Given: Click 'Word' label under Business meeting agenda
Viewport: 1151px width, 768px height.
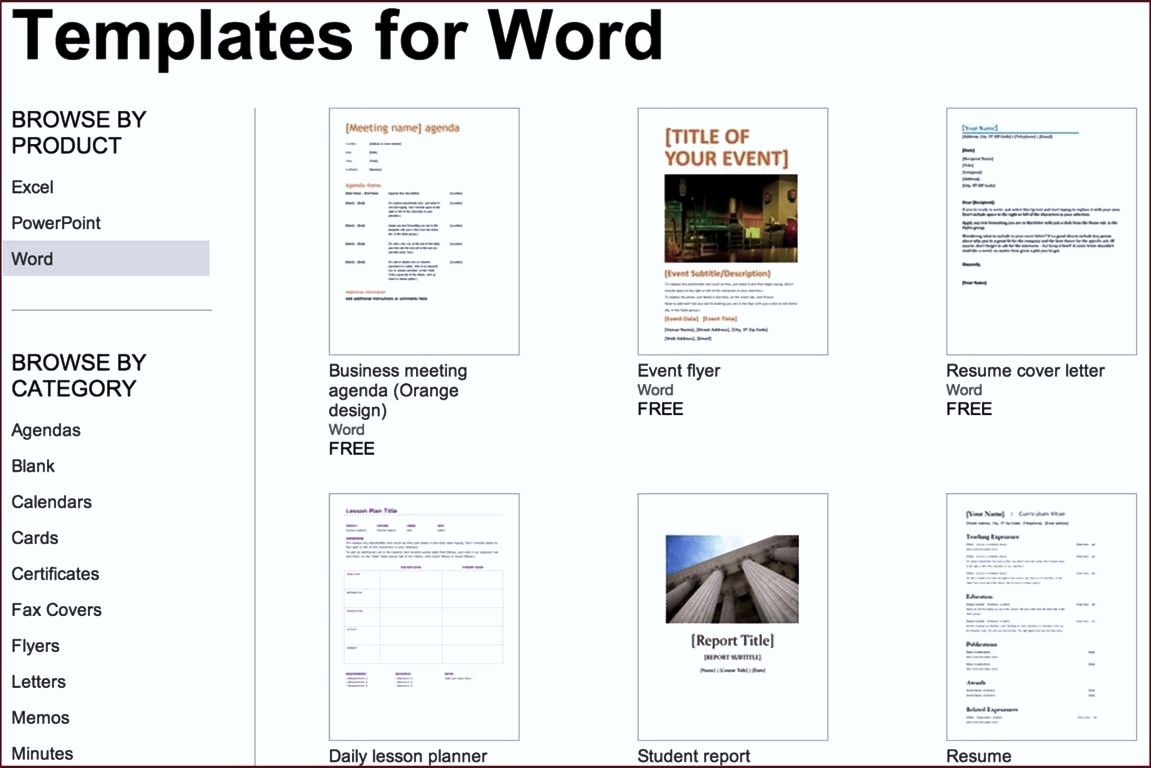Looking at the screenshot, I should coord(346,430).
